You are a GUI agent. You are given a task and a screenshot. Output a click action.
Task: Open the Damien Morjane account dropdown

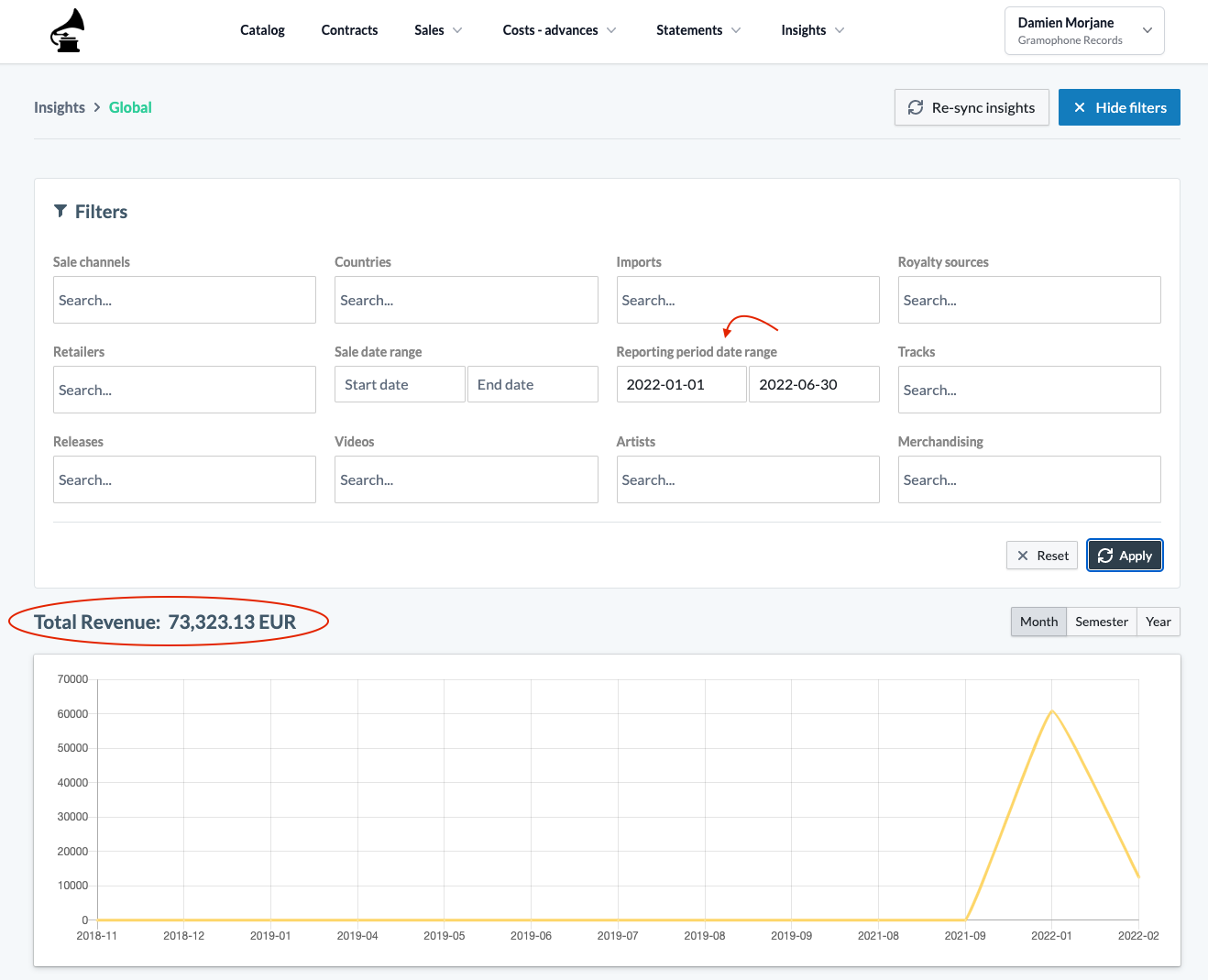[1084, 31]
